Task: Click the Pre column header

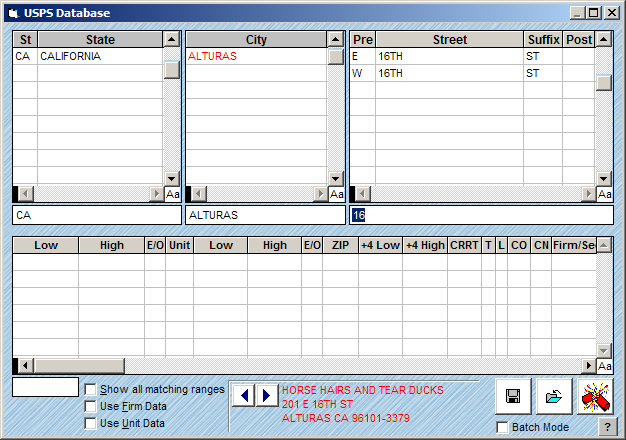Action: click(363, 40)
